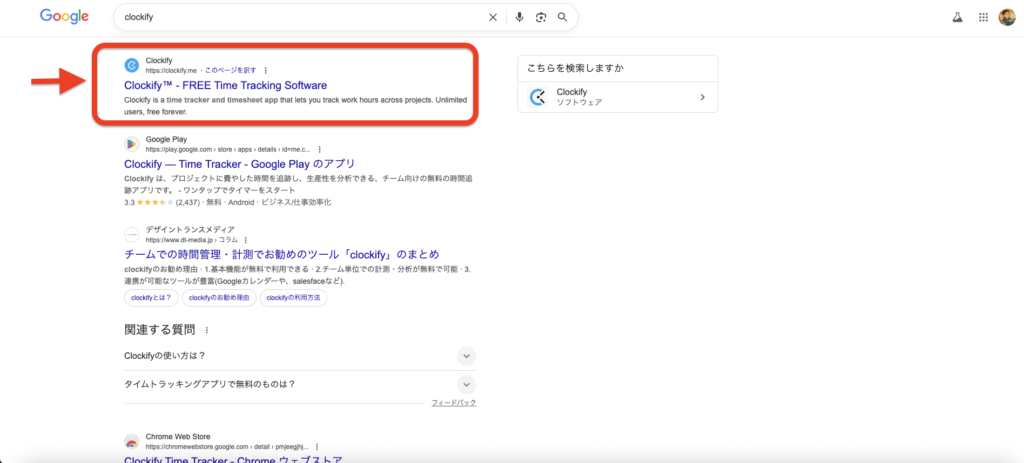The width and height of the screenshot is (1024, 463).
Task: Select the clockifyの利用方法 chip
Action: click(293, 298)
